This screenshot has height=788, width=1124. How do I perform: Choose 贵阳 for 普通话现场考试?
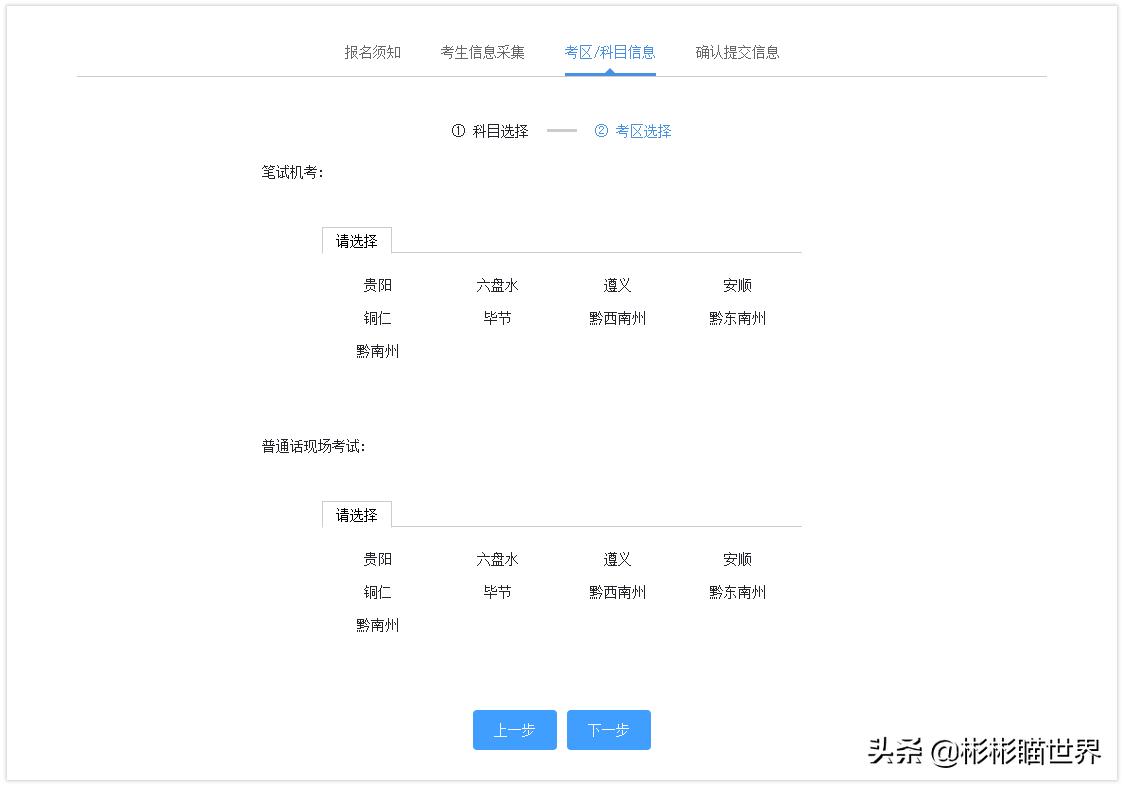(377, 559)
